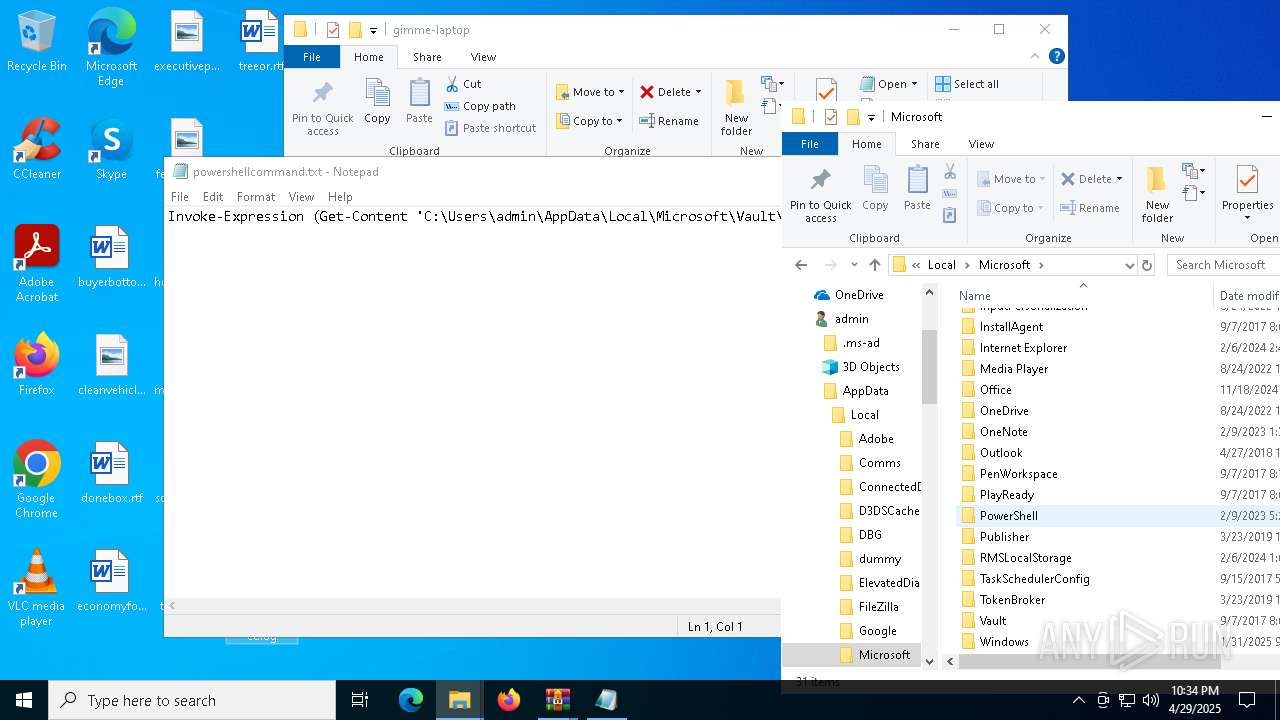Screen dimensions: 1280x720
Task: Select the donebox.rtf desktop file
Action: [x=111, y=474]
